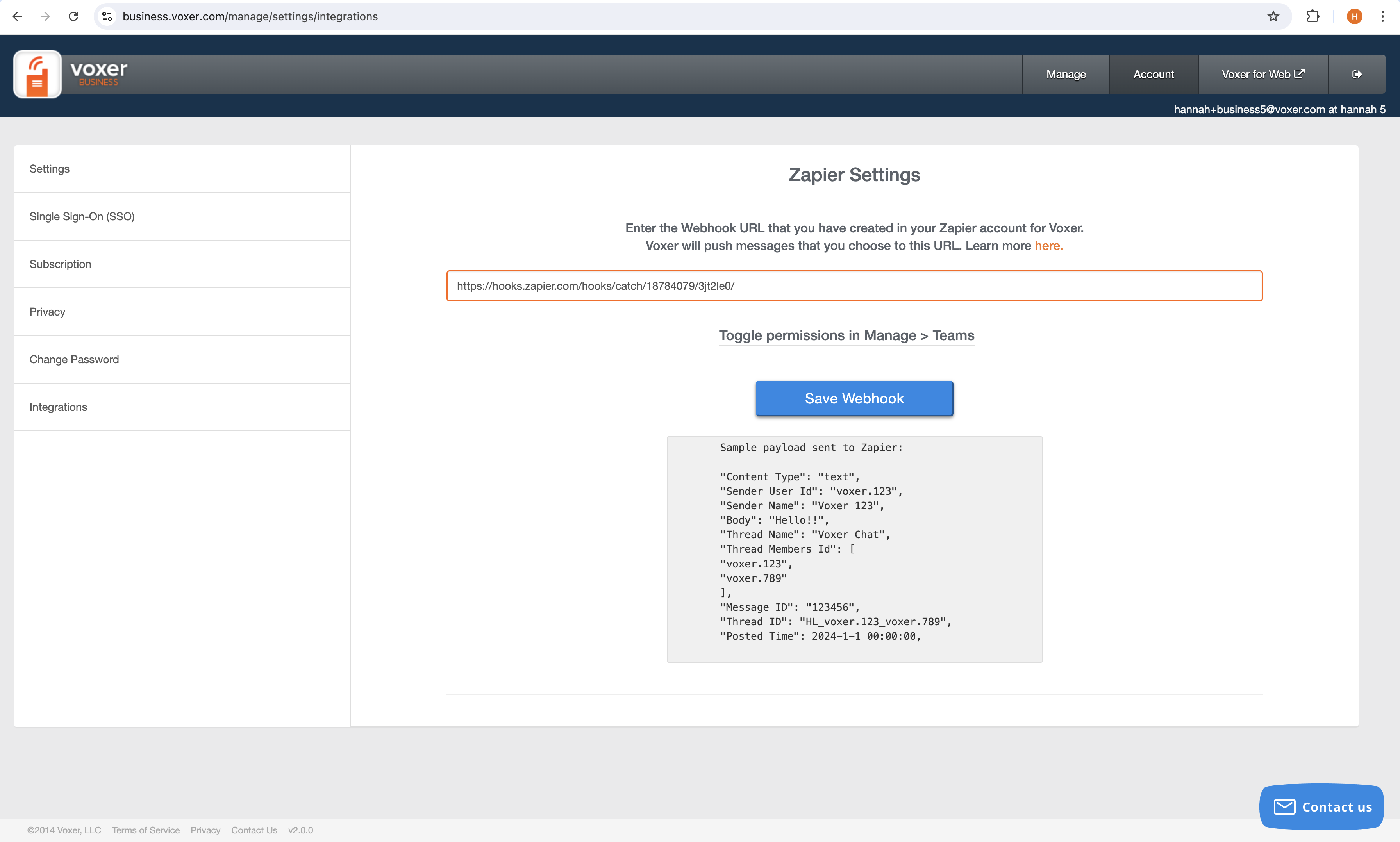Open site information icon in address bar
This screenshot has width=1400, height=842.
(x=107, y=16)
